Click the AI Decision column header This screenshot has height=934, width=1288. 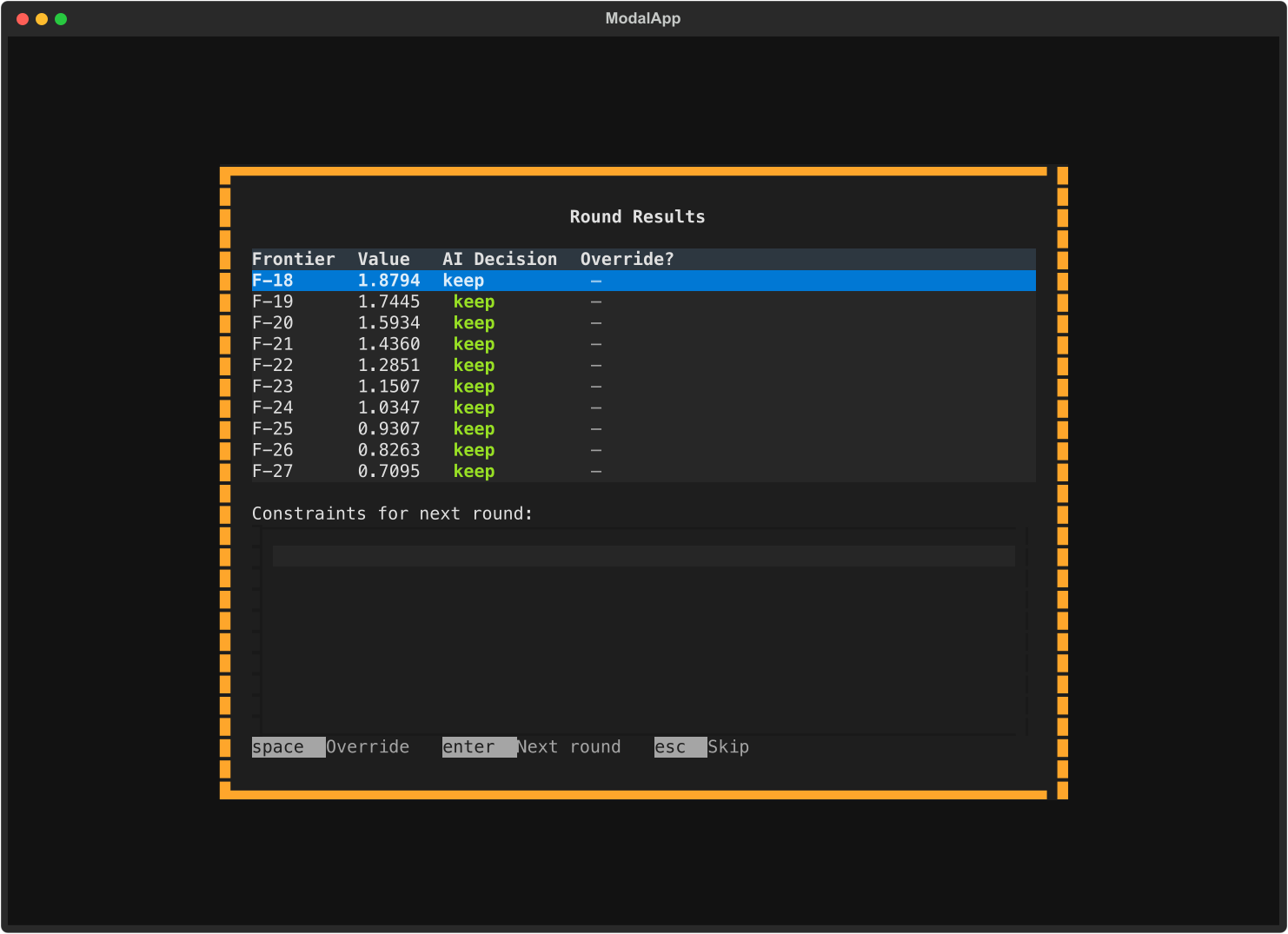point(500,259)
